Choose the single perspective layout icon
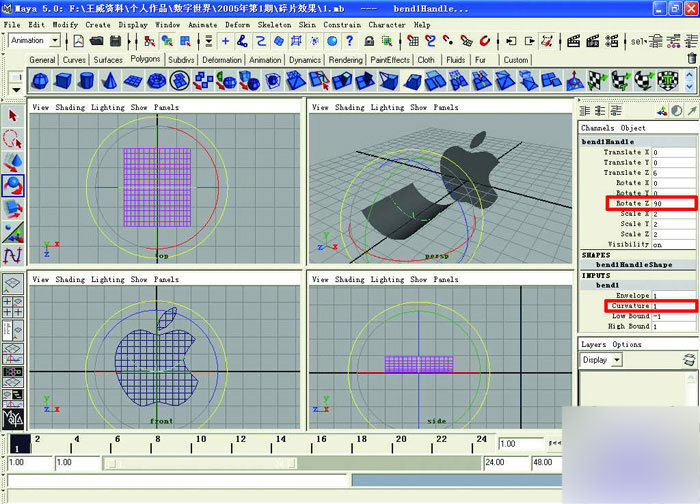This screenshot has height=504, width=700. pyautogui.click(x=12, y=282)
